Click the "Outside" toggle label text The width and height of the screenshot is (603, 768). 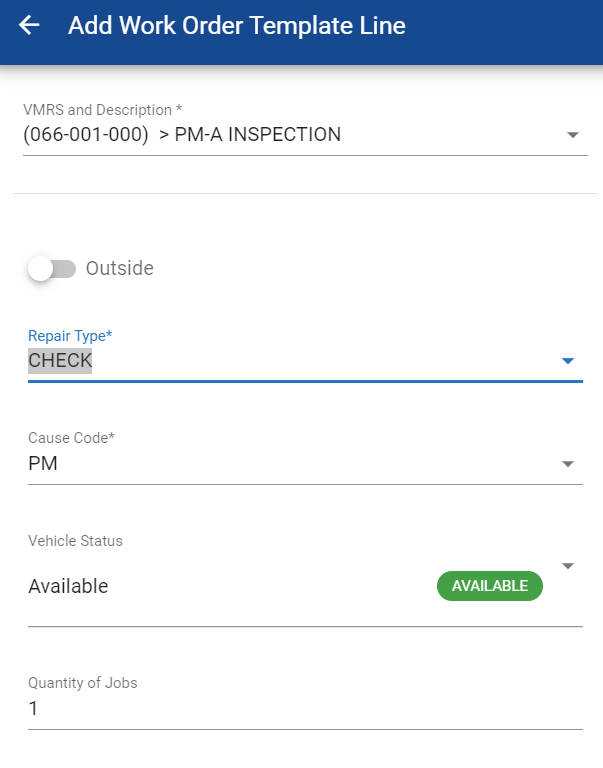(119, 268)
